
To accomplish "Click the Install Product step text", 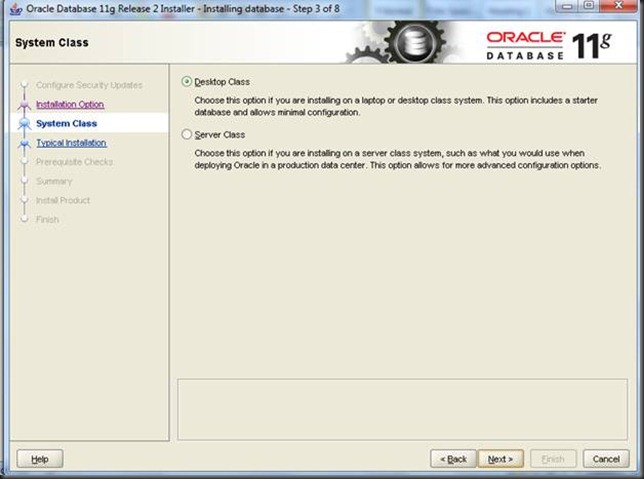I will pos(63,200).
